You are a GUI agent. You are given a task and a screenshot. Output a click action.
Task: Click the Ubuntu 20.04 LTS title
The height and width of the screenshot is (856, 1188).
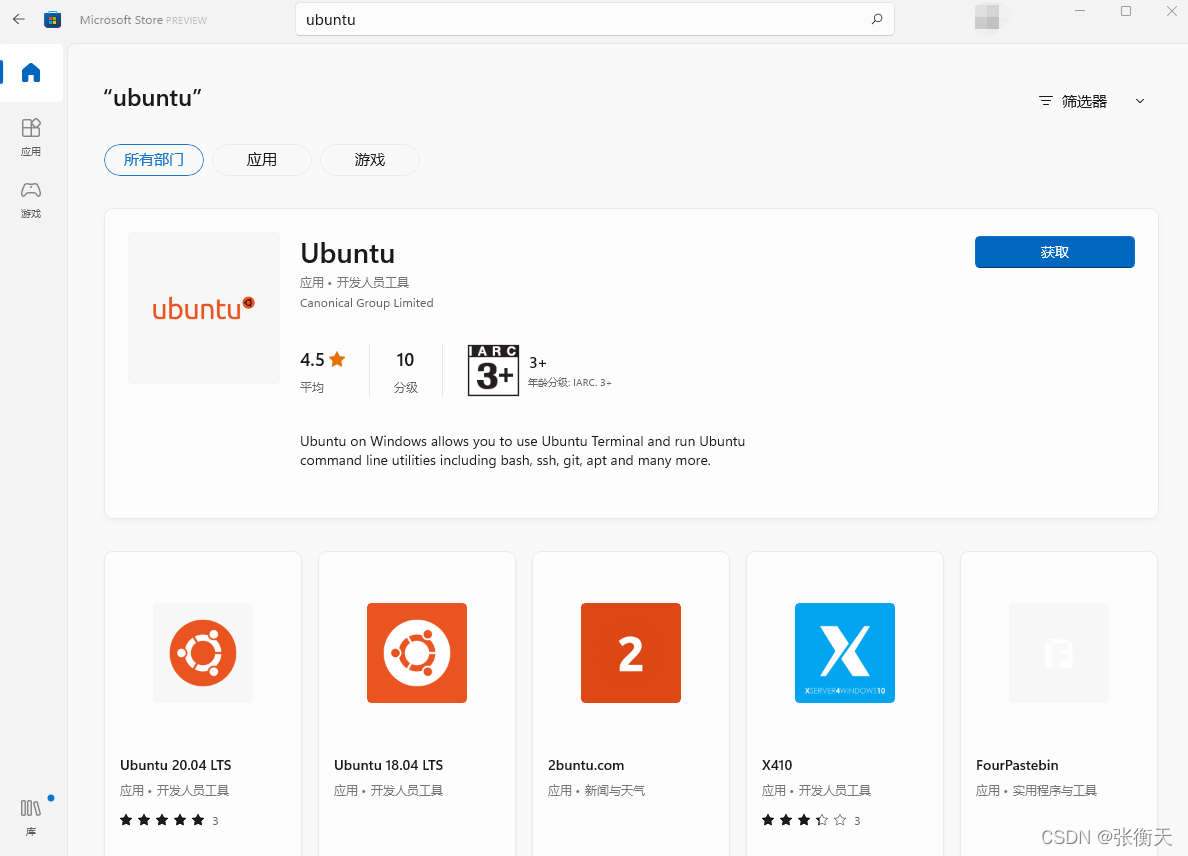[x=176, y=765]
